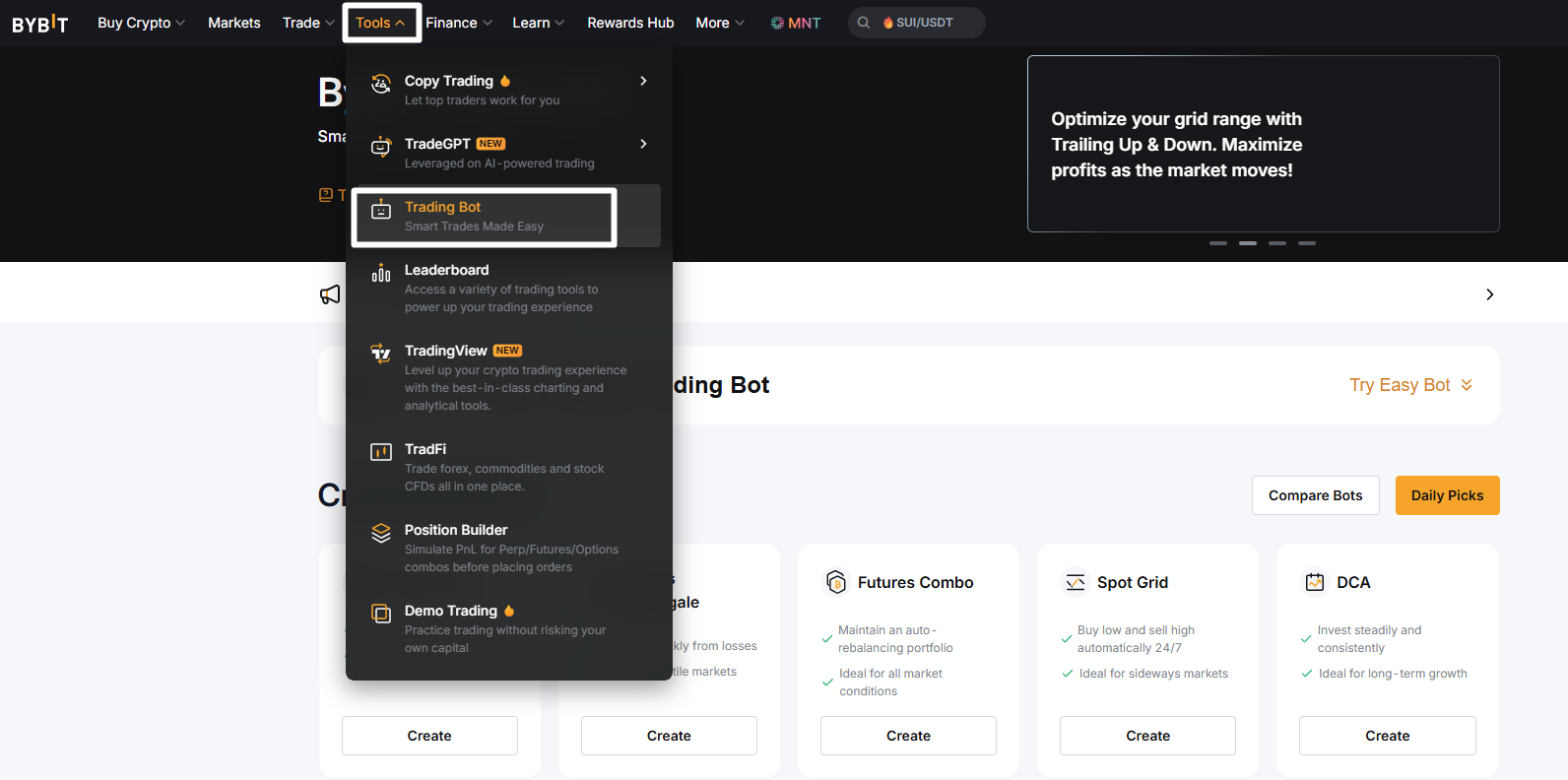The width and height of the screenshot is (1568, 780).
Task: Click the DCA calendar icon
Action: [1315, 582]
